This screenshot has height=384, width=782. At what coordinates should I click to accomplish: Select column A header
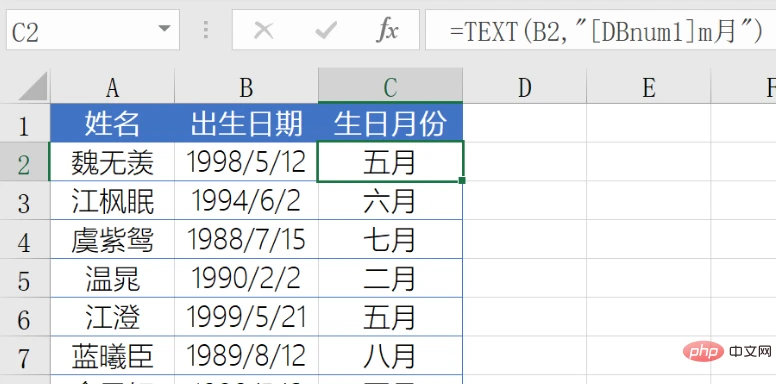pos(112,88)
